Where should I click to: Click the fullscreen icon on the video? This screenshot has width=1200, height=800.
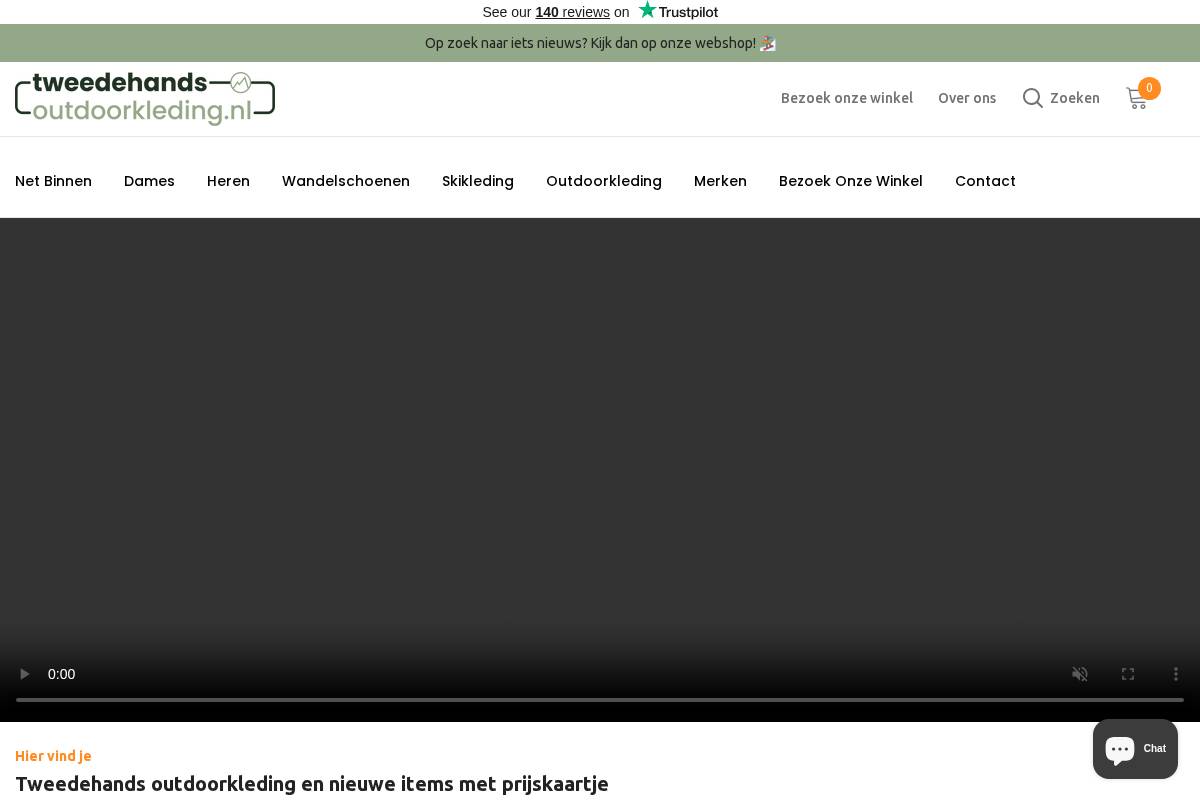coord(1128,674)
